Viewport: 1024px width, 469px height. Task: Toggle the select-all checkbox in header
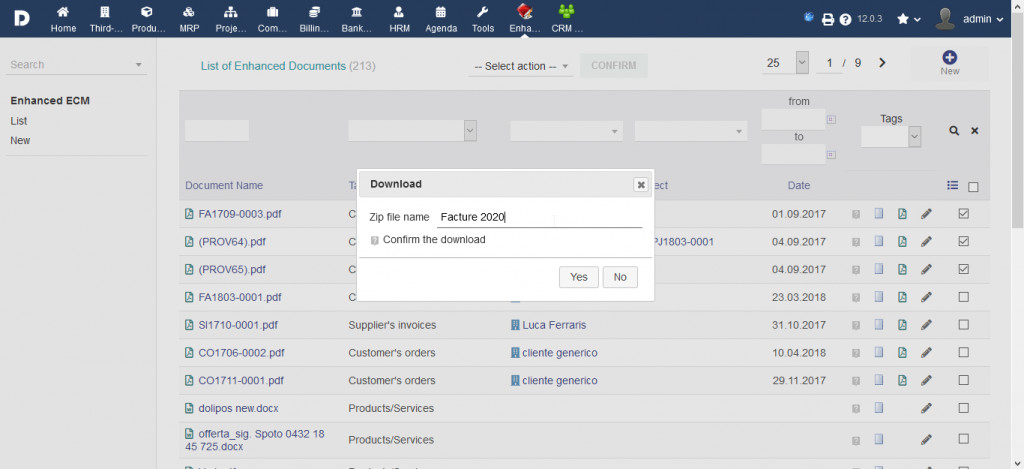click(973, 186)
